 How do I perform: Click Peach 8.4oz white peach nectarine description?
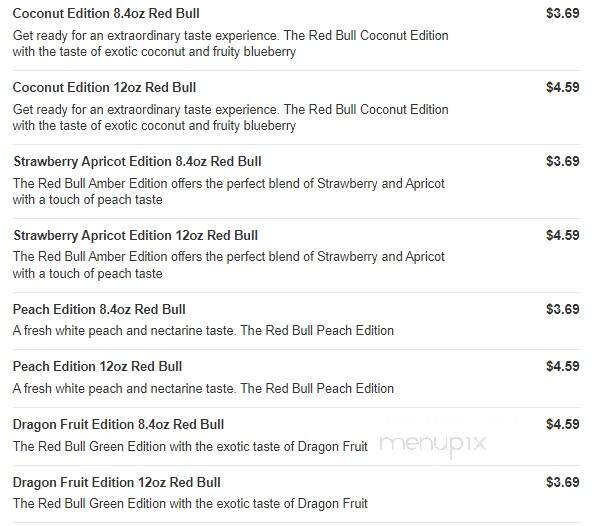(x=203, y=331)
